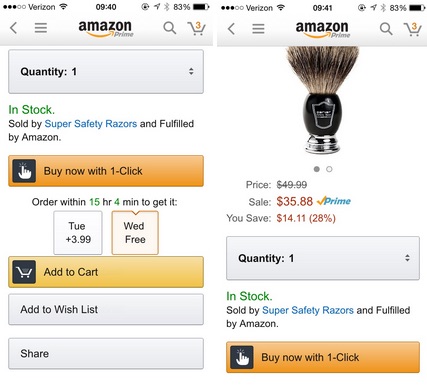Open the hamburger menu in the right screen
The width and height of the screenshot is (427, 388).
pyautogui.click(x=258, y=29)
